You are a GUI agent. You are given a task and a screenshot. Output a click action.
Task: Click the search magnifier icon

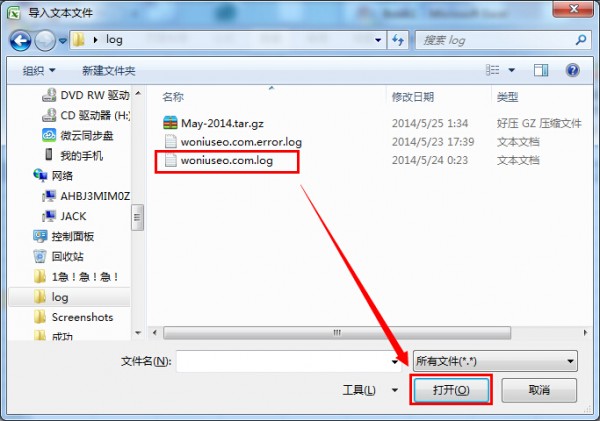(580, 39)
